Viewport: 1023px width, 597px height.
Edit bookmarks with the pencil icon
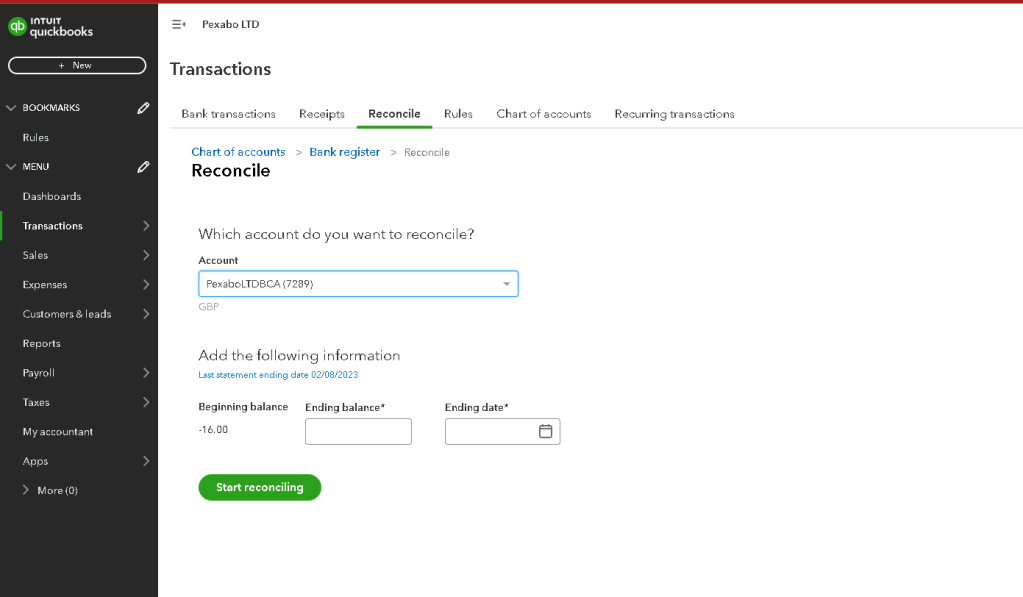pos(144,108)
